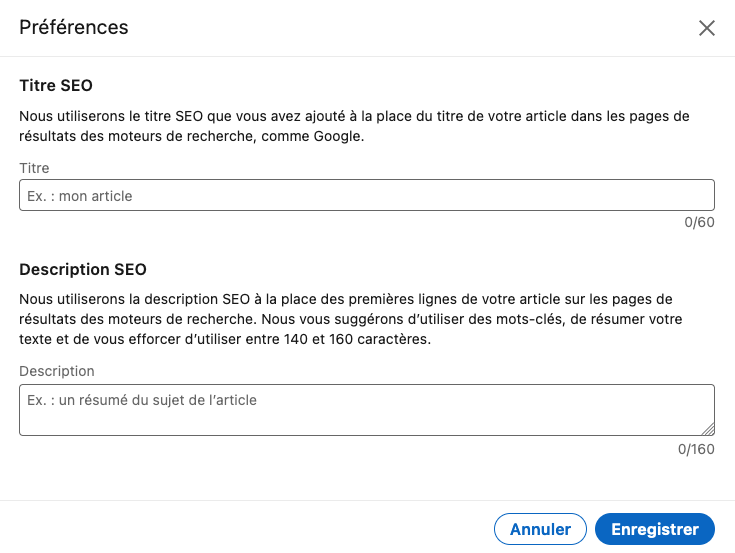Click into the Description SEO text area
The height and width of the screenshot is (553, 735).
point(366,410)
